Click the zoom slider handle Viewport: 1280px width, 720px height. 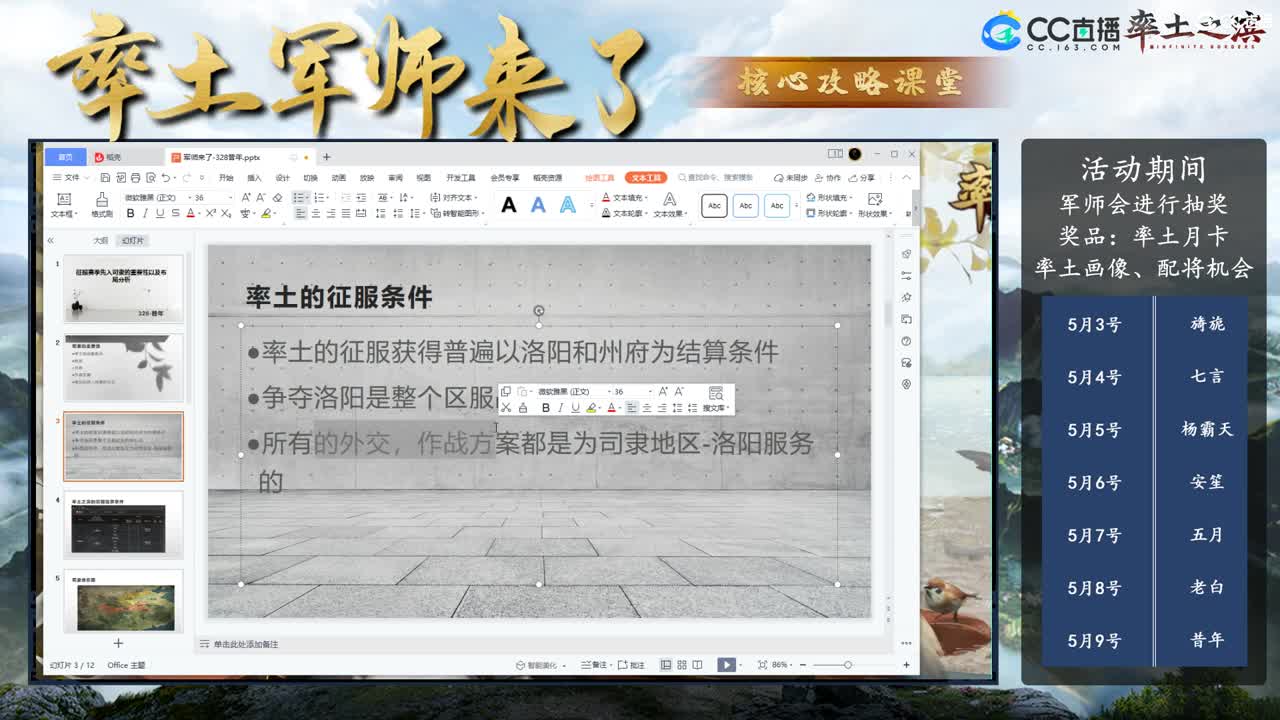coord(848,665)
